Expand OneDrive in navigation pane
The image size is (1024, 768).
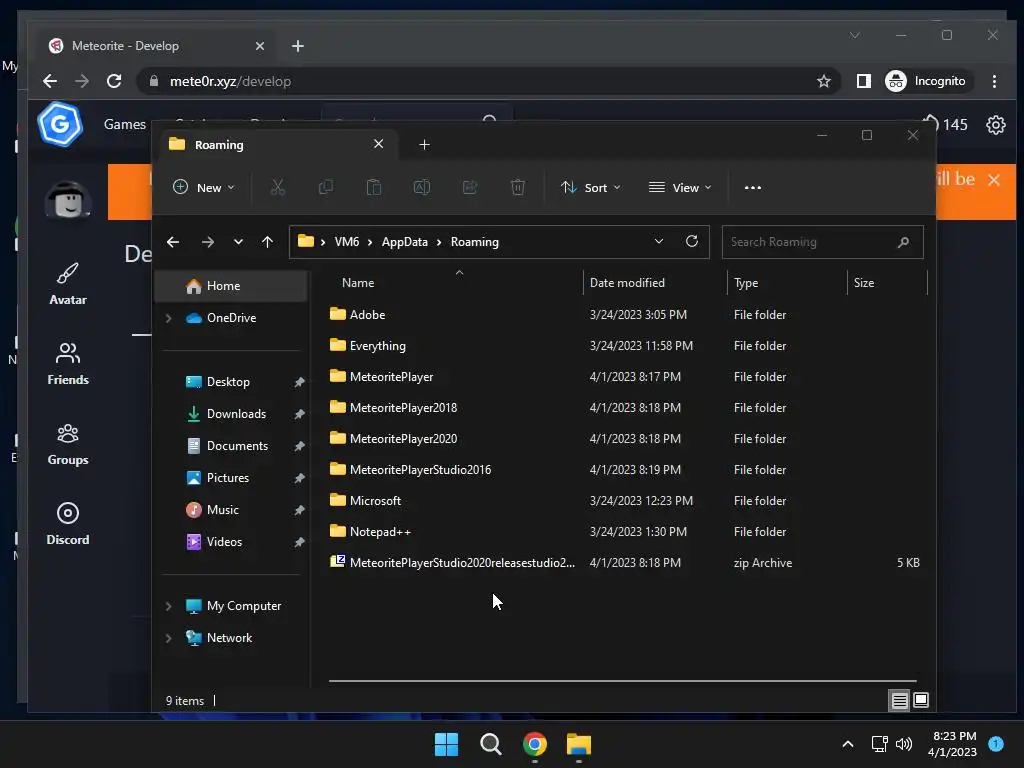click(168, 318)
